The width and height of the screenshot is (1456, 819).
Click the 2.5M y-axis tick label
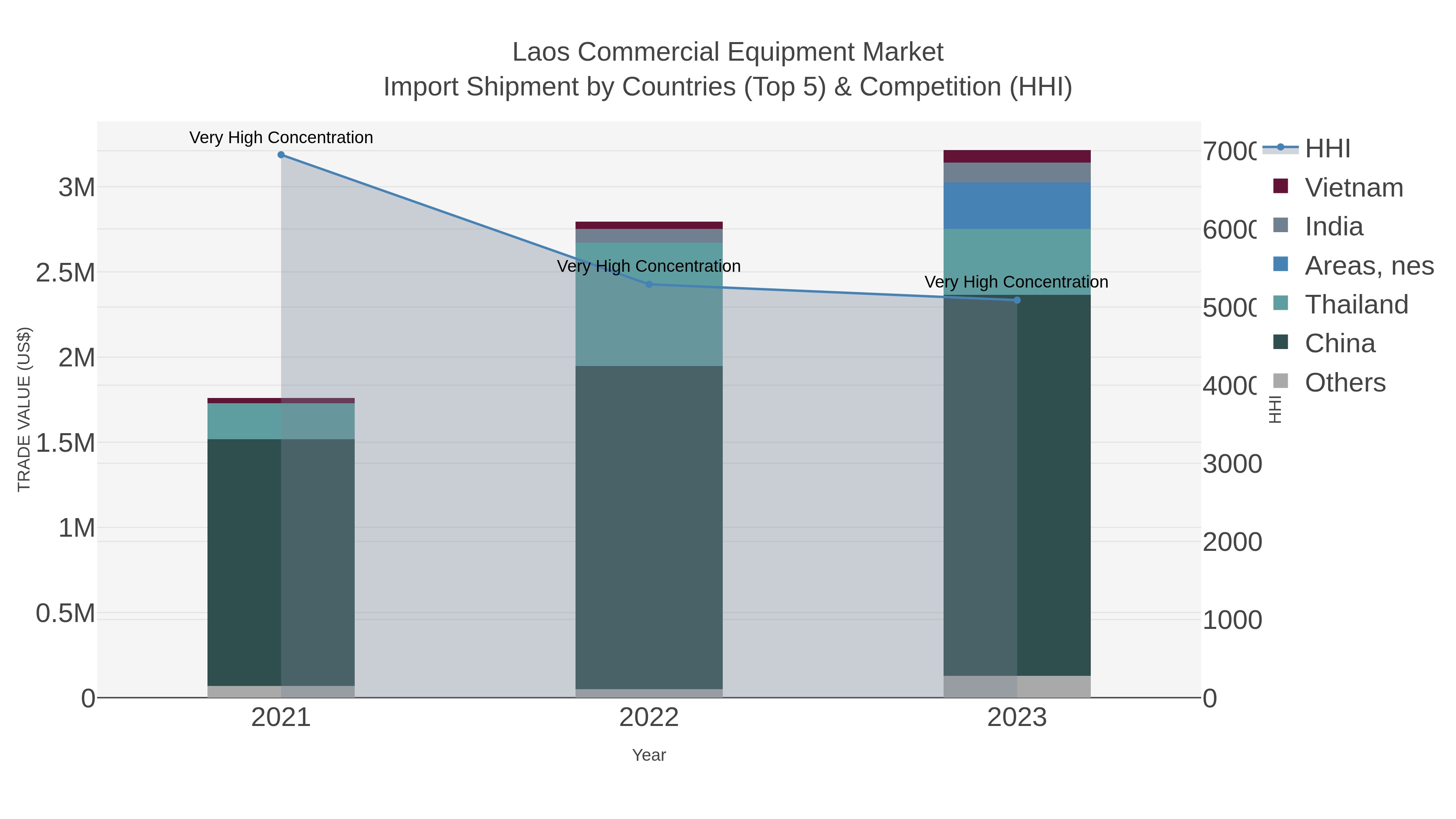pos(66,273)
